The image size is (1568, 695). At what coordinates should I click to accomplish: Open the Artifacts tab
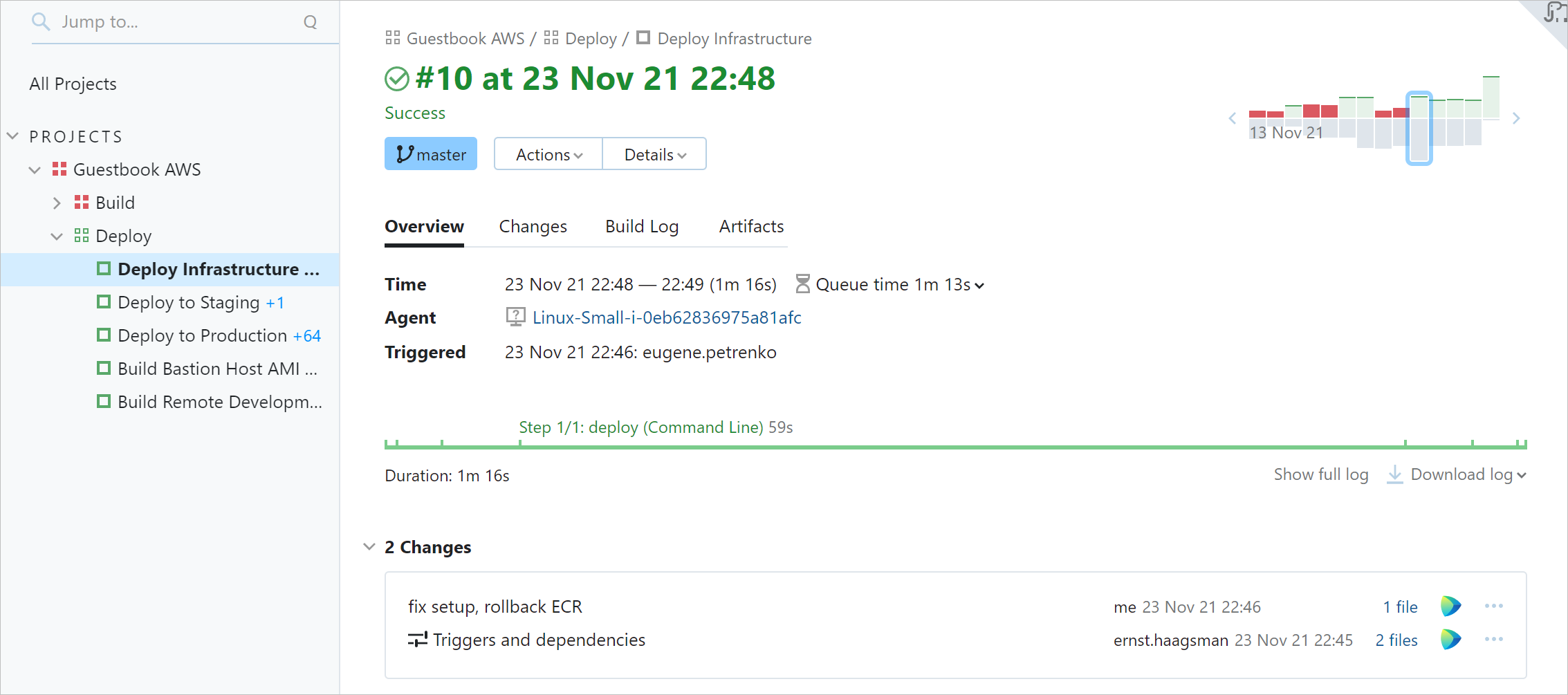[750, 226]
